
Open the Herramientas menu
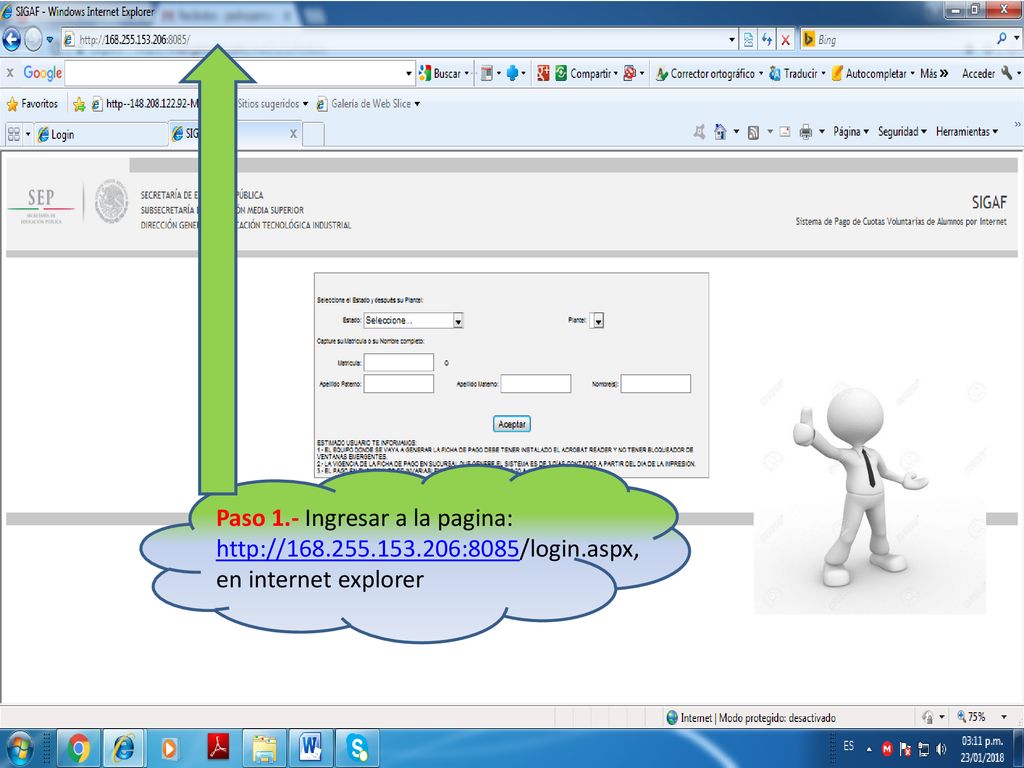click(967, 132)
